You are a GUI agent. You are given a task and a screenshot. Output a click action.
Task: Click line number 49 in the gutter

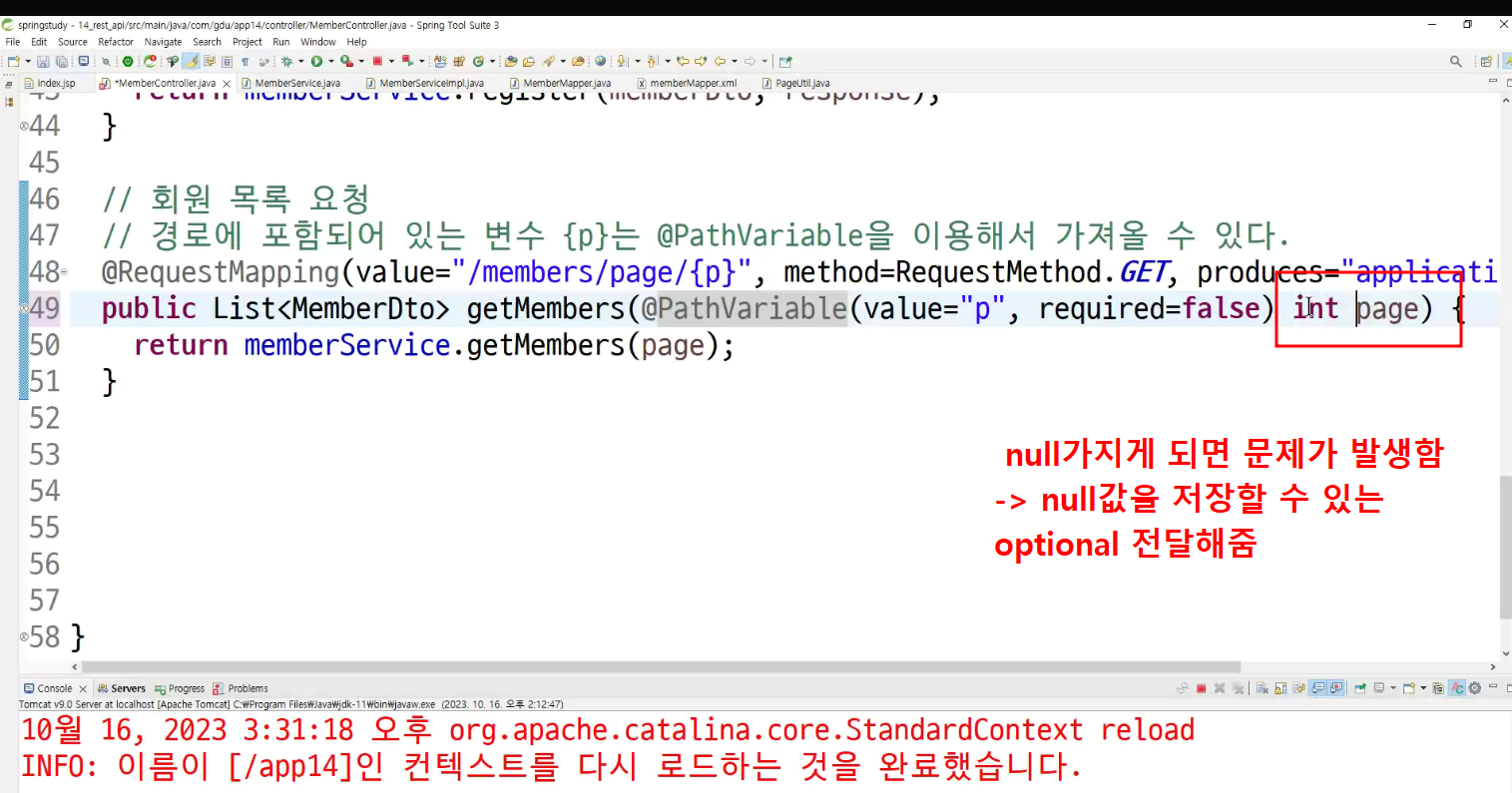tap(45, 308)
